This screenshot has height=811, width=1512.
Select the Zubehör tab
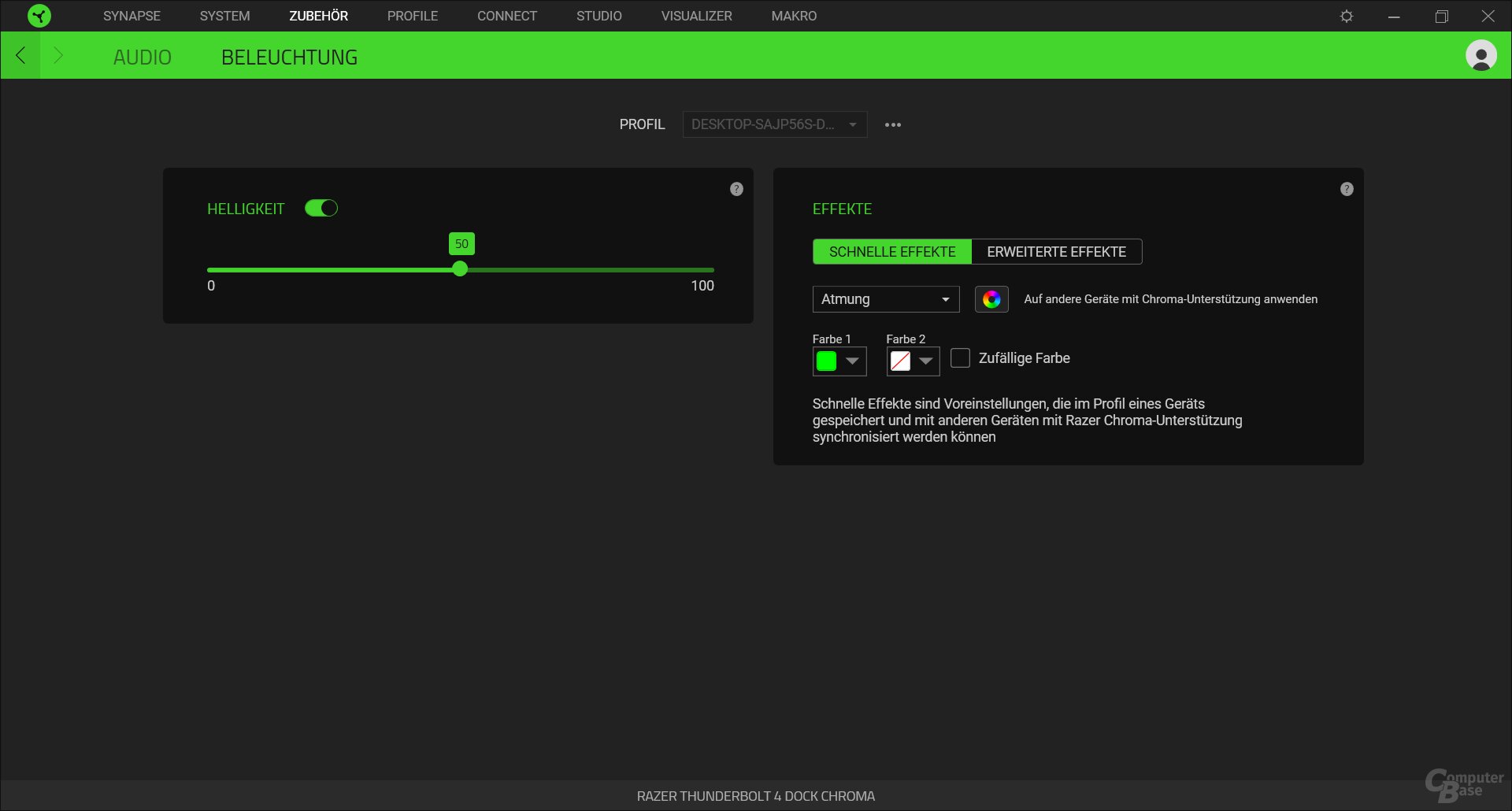point(318,16)
